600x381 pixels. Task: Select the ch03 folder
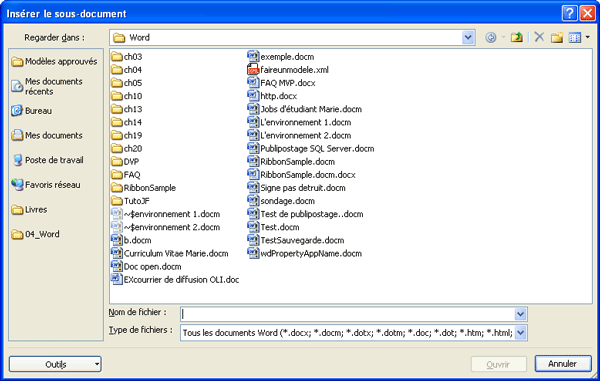pos(127,57)
